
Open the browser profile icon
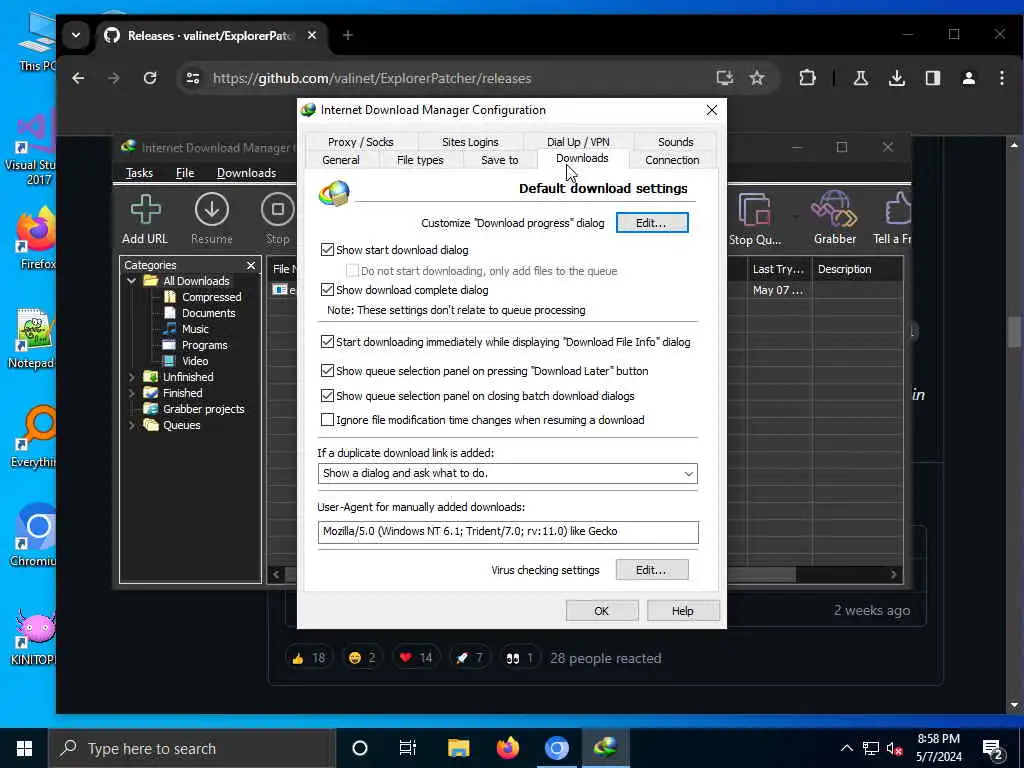968,78
